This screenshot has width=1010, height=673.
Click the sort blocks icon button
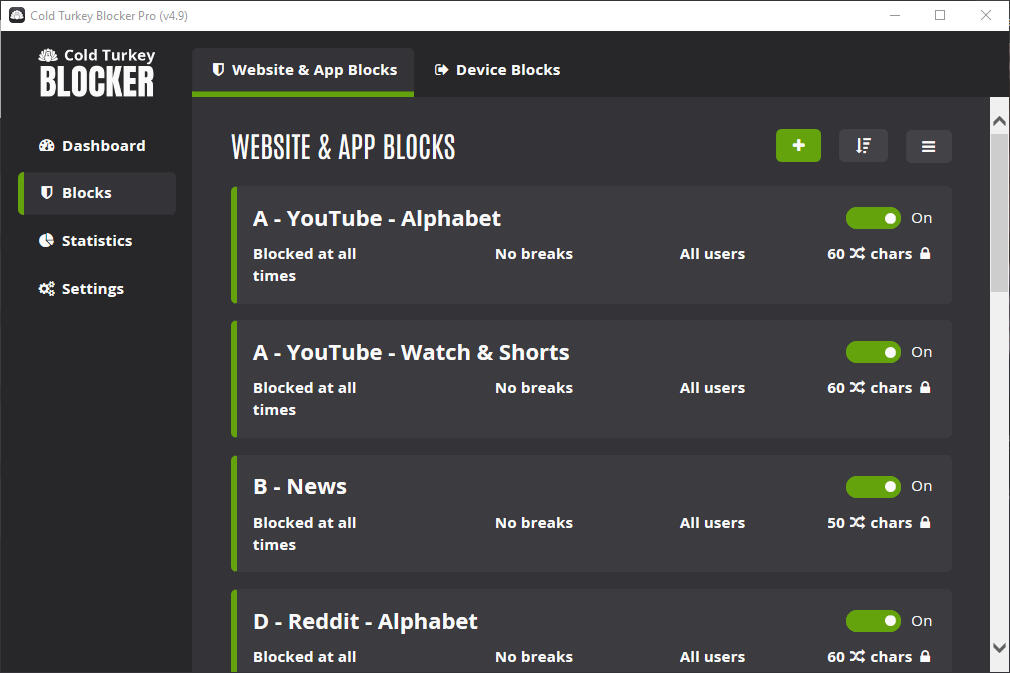click(863, 146)
